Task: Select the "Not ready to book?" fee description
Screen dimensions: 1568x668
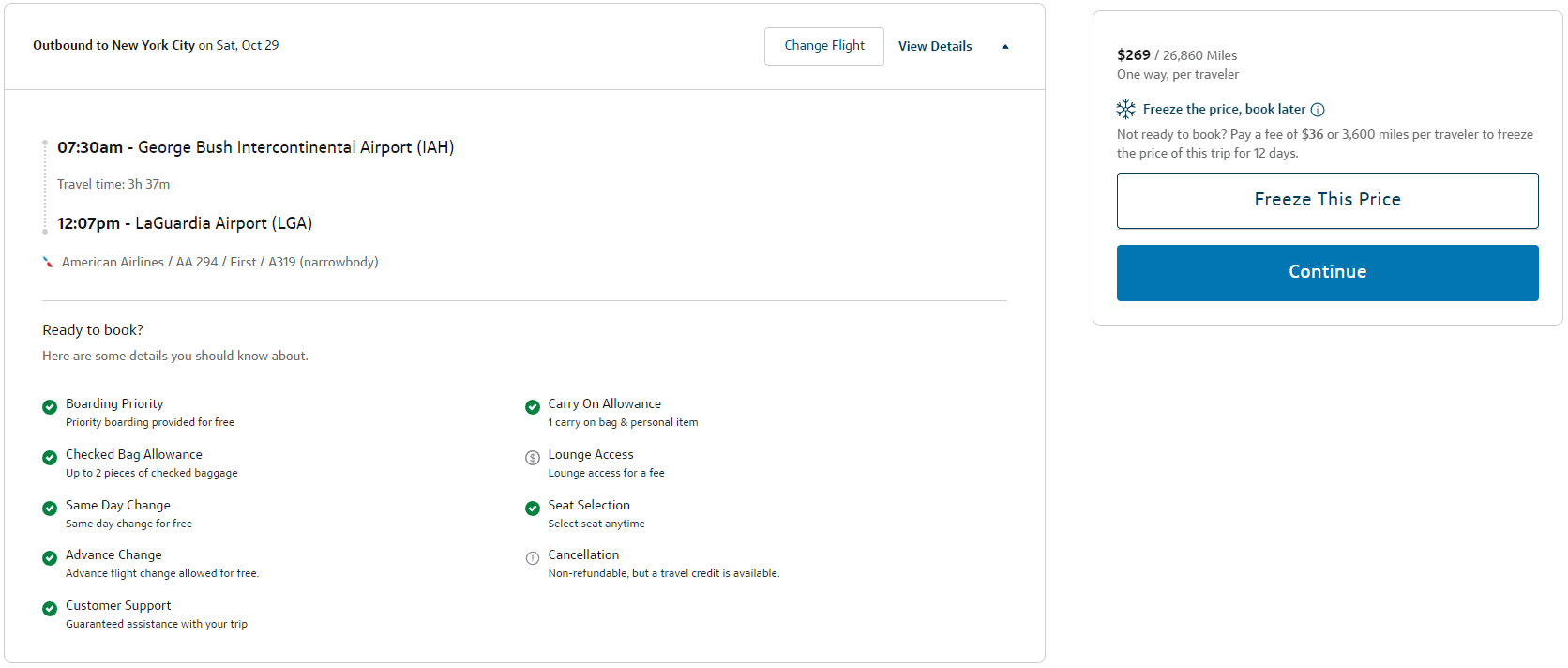Action: pyautogui.click(x=1325, y=144)
